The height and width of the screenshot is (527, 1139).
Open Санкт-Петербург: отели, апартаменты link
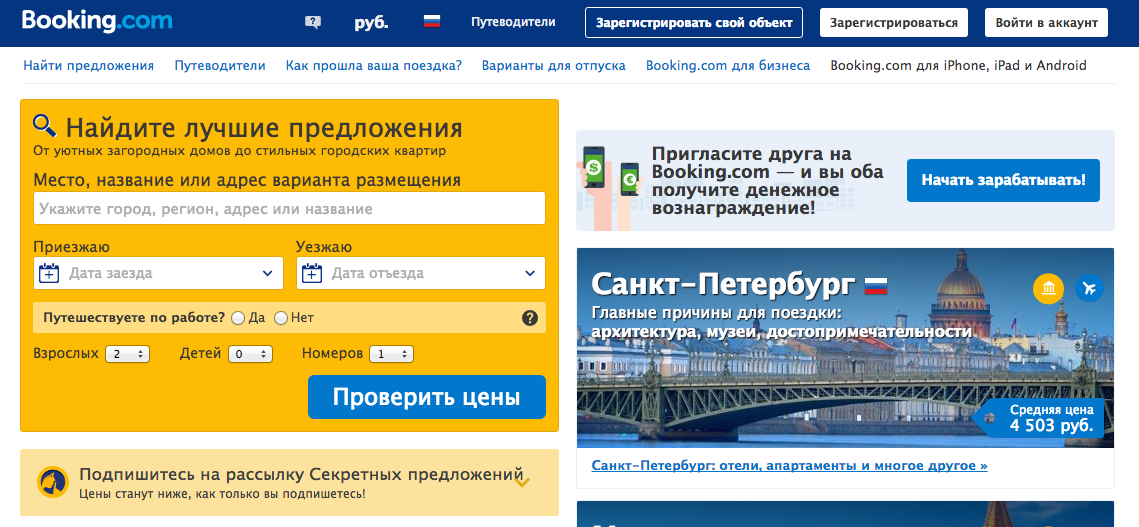(x=790, y=465)
